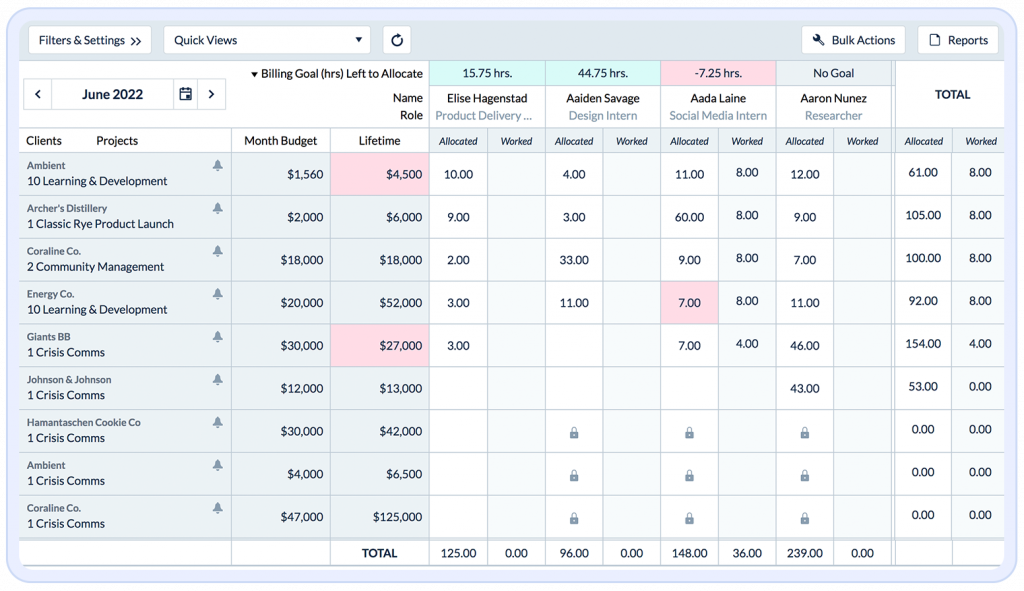Expand Filters & Settings via the double chevron
Viewport: 1024px width, 591px height.
[133, 40]
